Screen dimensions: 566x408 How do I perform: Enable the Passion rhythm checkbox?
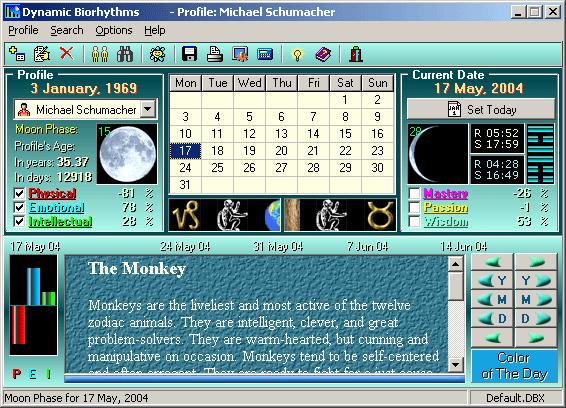coord(414,207)
